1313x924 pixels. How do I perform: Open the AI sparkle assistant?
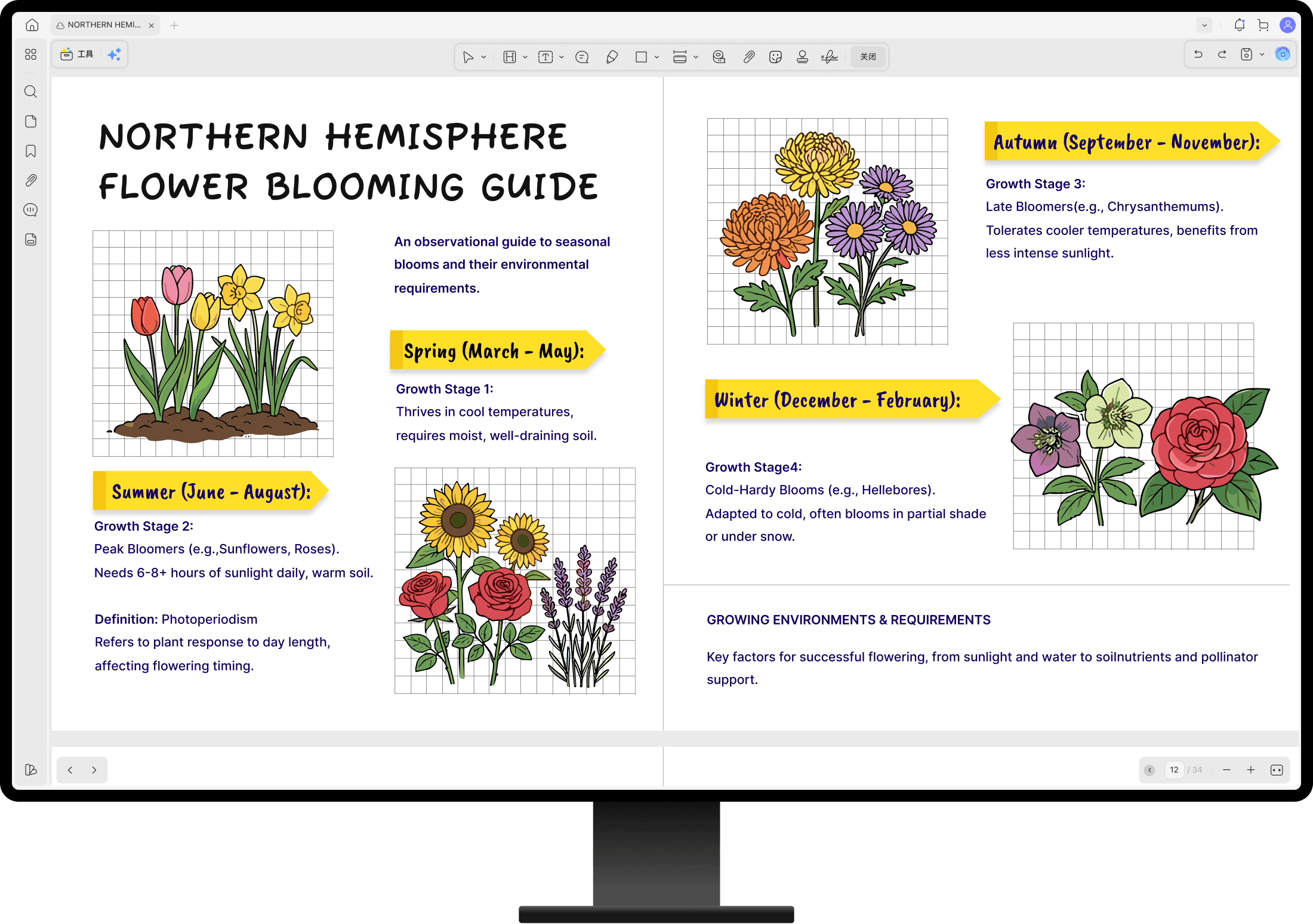(114, 54)
